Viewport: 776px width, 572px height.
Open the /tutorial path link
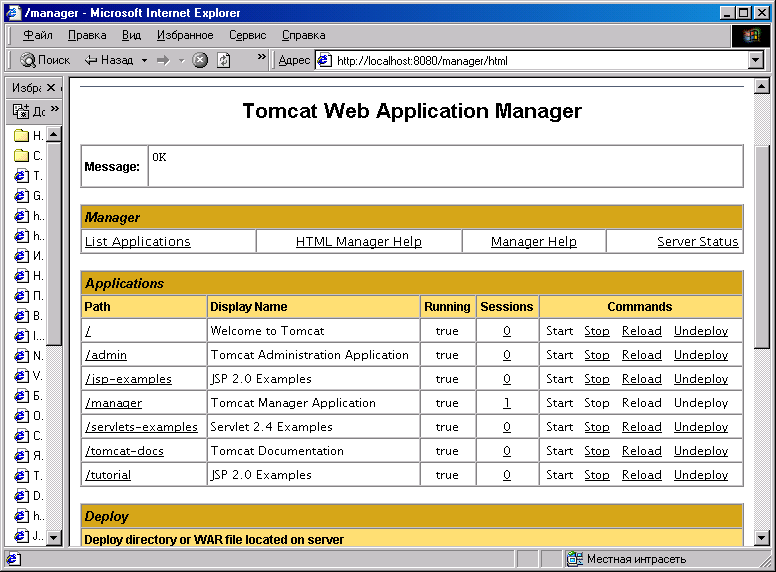[108, 475]
